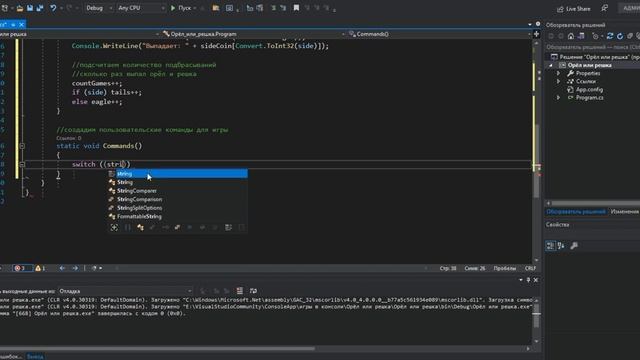Navigate forward with the right arrow in status strip
Screen dimensions: 640x360
pyautogui.click(x=75, y=268)
